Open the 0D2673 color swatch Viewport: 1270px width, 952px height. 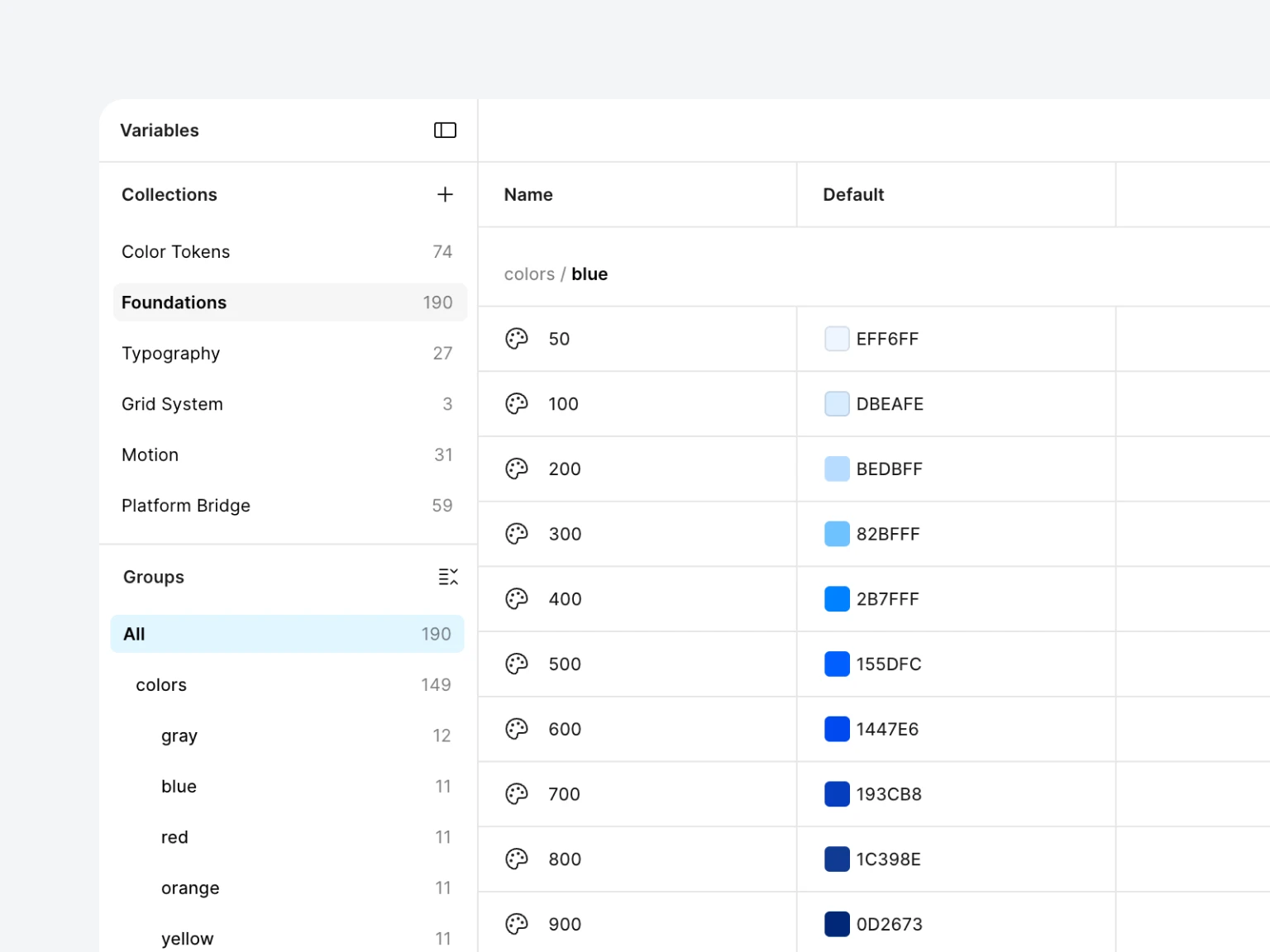pyautogui.click(x=837, y=924)
